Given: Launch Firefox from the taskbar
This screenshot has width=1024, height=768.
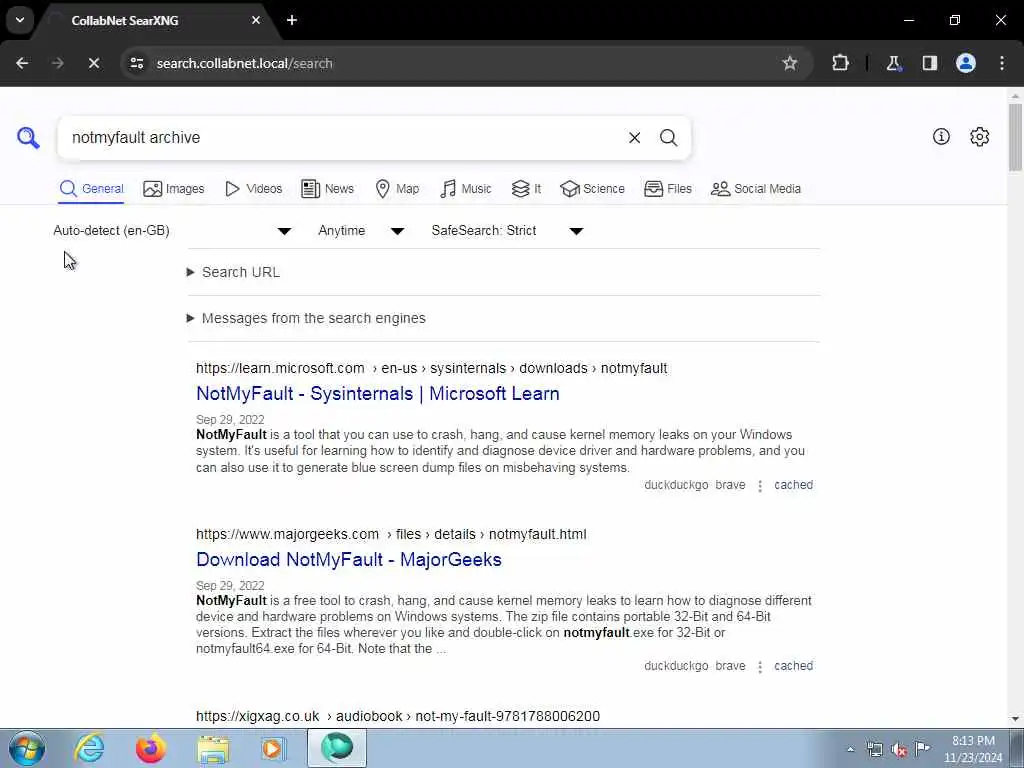Looking at the screenshot, I should [151, 748].
